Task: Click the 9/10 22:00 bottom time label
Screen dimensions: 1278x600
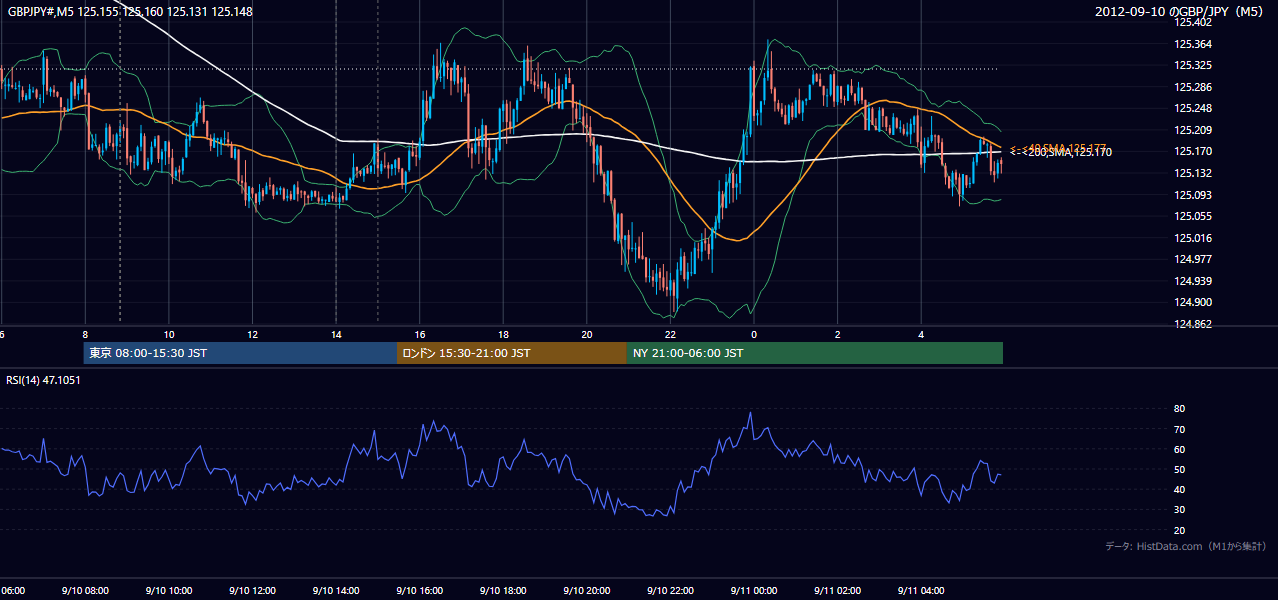Action: coord(670,591)
